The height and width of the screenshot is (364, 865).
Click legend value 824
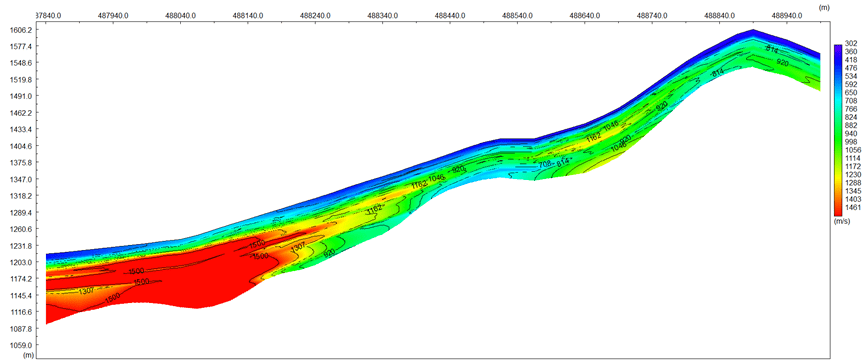pos(851,117)
